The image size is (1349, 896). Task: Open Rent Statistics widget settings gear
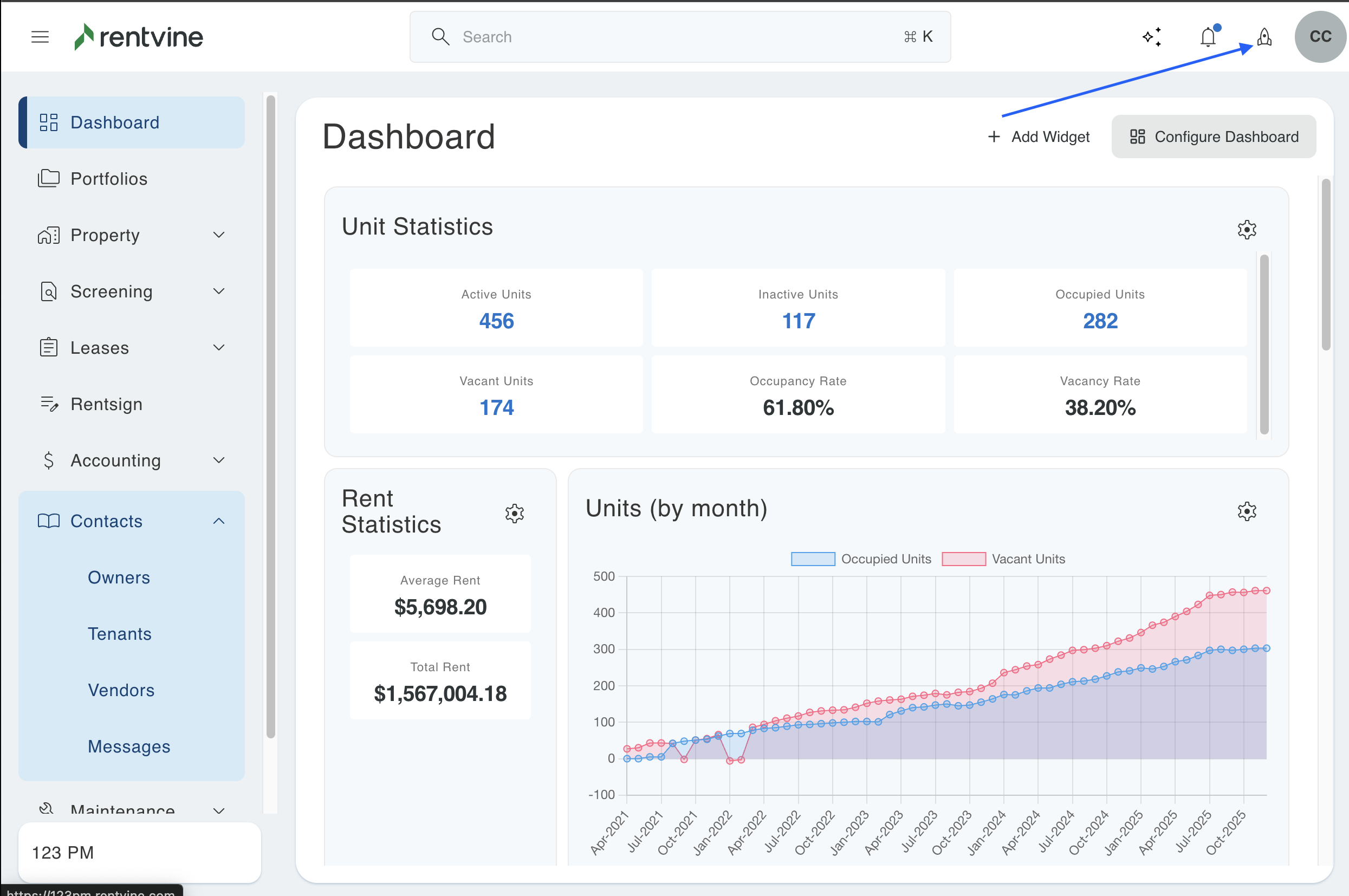[514, 513]
